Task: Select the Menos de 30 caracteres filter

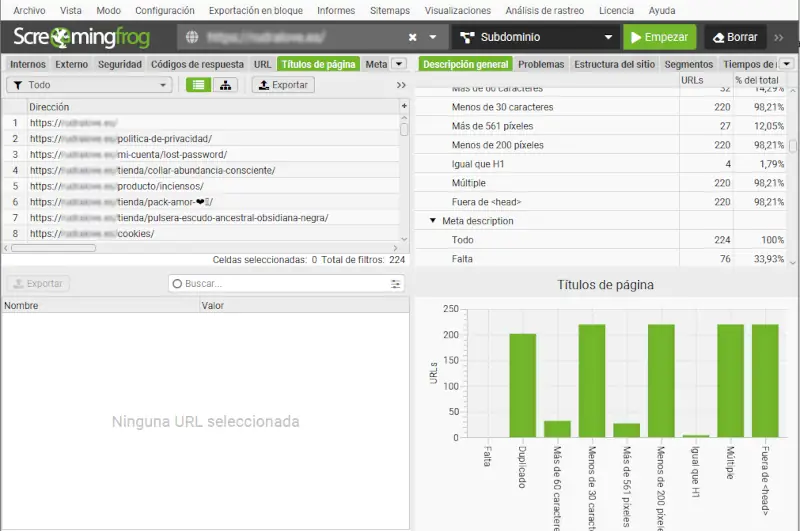Action: click(601, 107)
